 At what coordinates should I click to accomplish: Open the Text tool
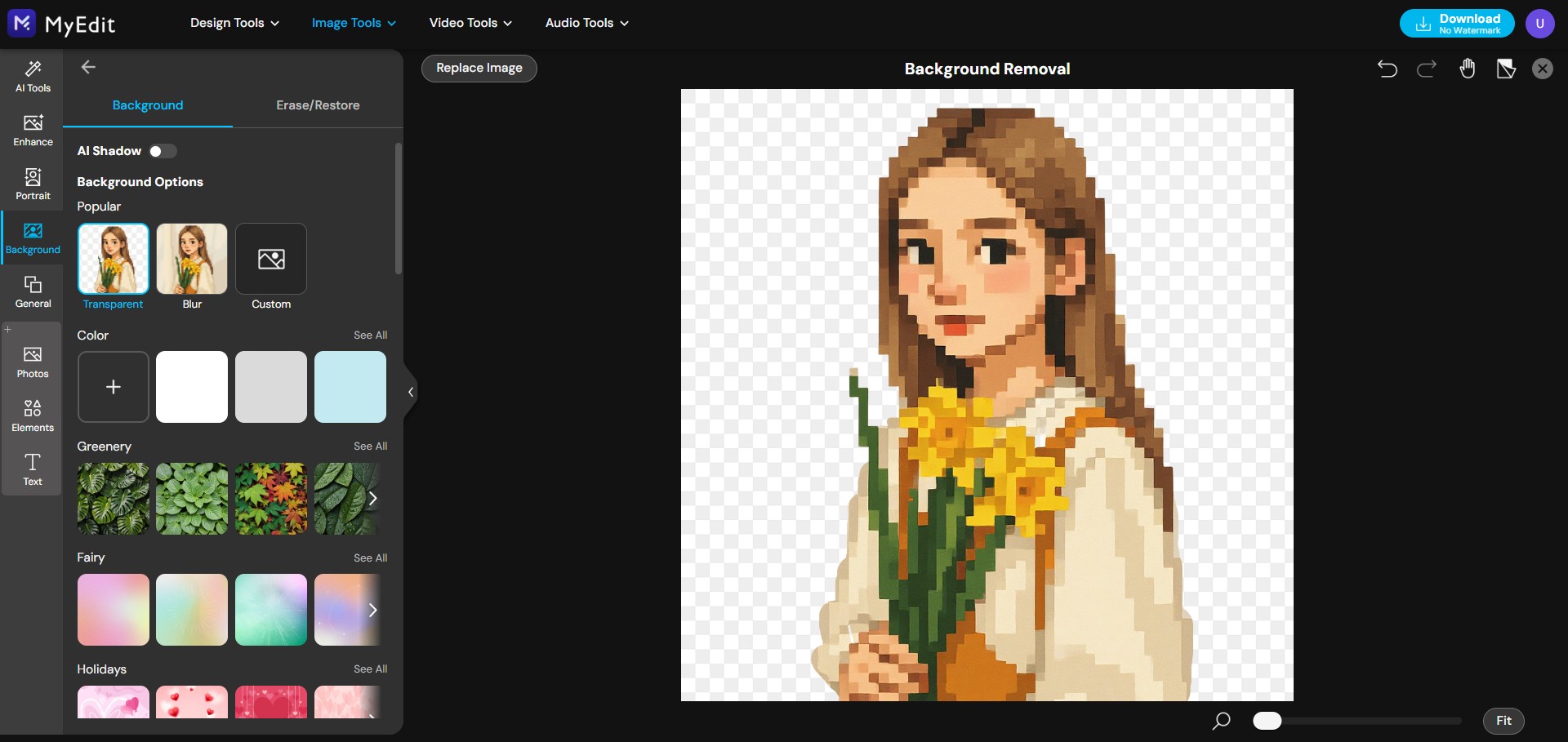coord(32,469)
